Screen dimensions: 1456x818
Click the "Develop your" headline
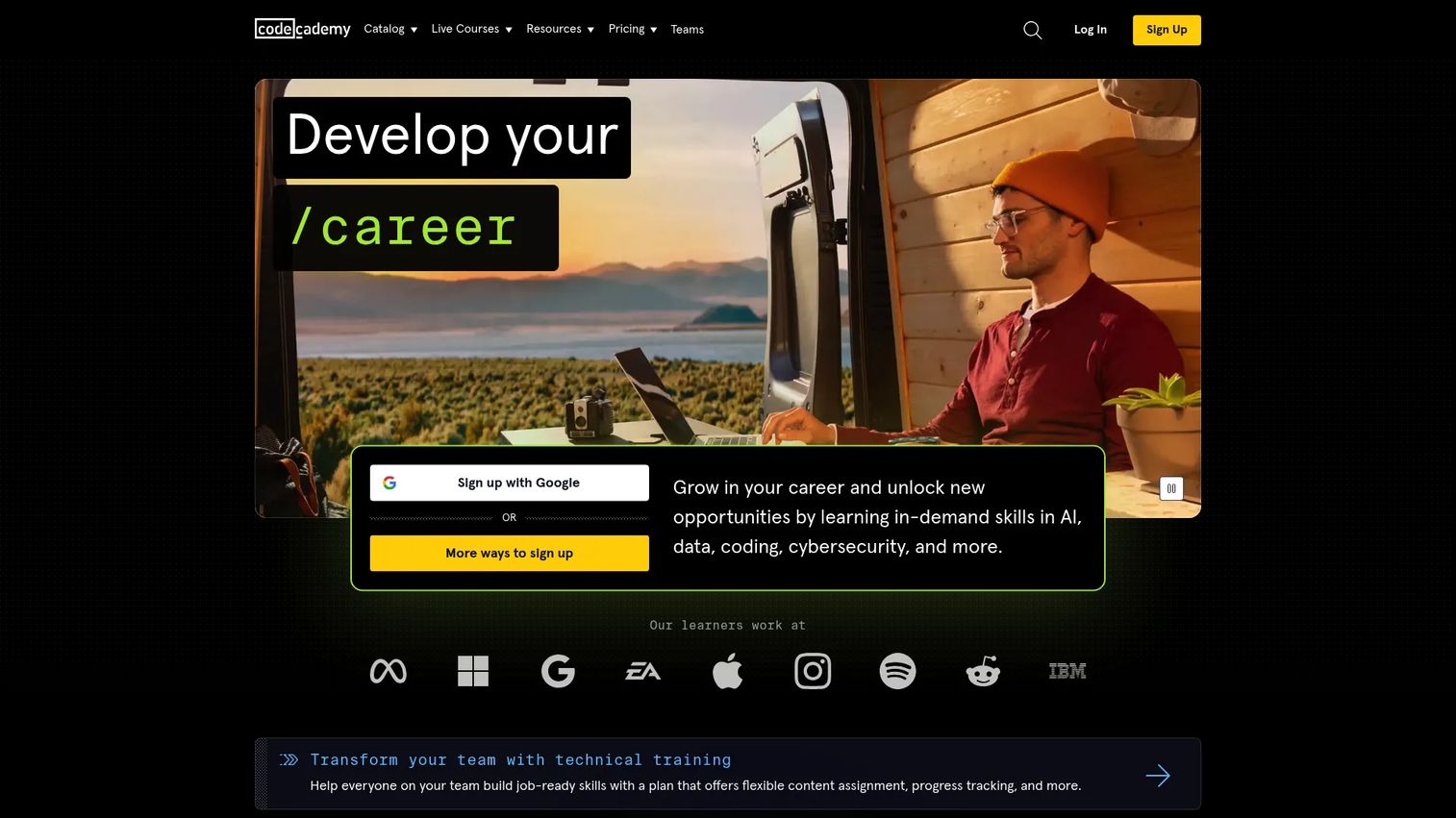coord(452,136)
